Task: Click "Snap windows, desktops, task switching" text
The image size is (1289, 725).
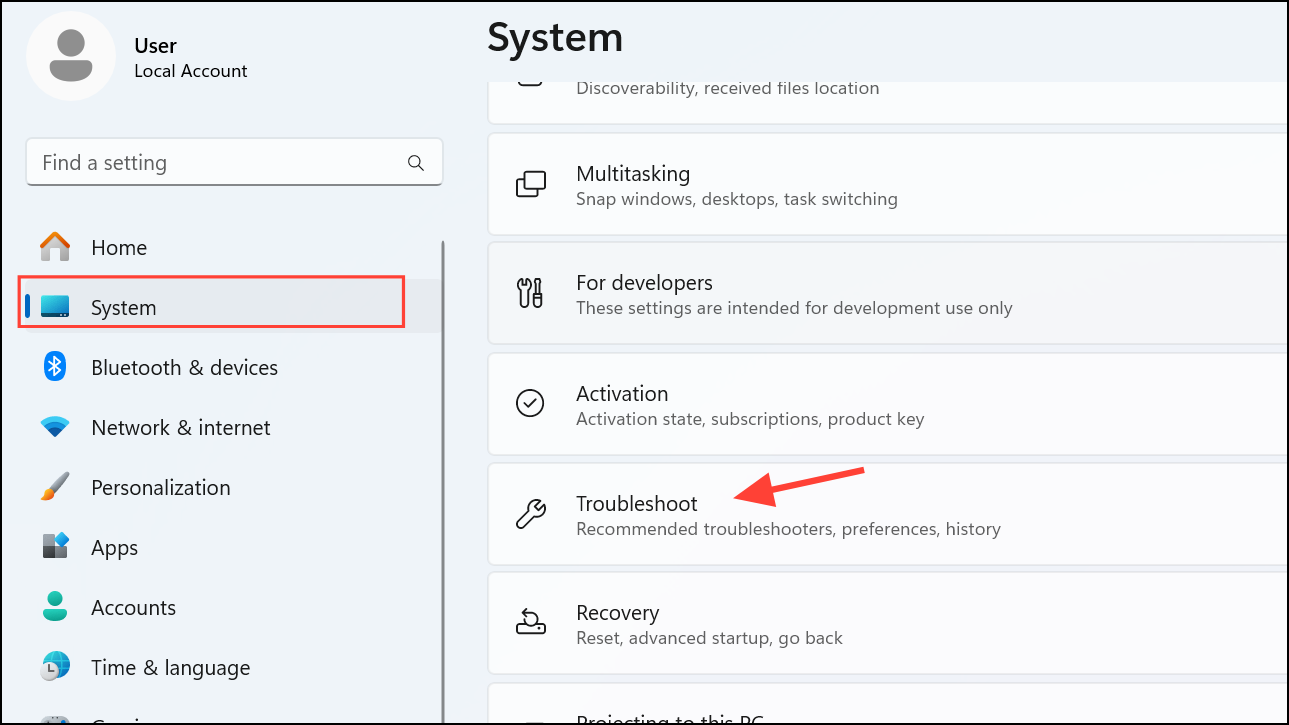Action: coord(737,199)
